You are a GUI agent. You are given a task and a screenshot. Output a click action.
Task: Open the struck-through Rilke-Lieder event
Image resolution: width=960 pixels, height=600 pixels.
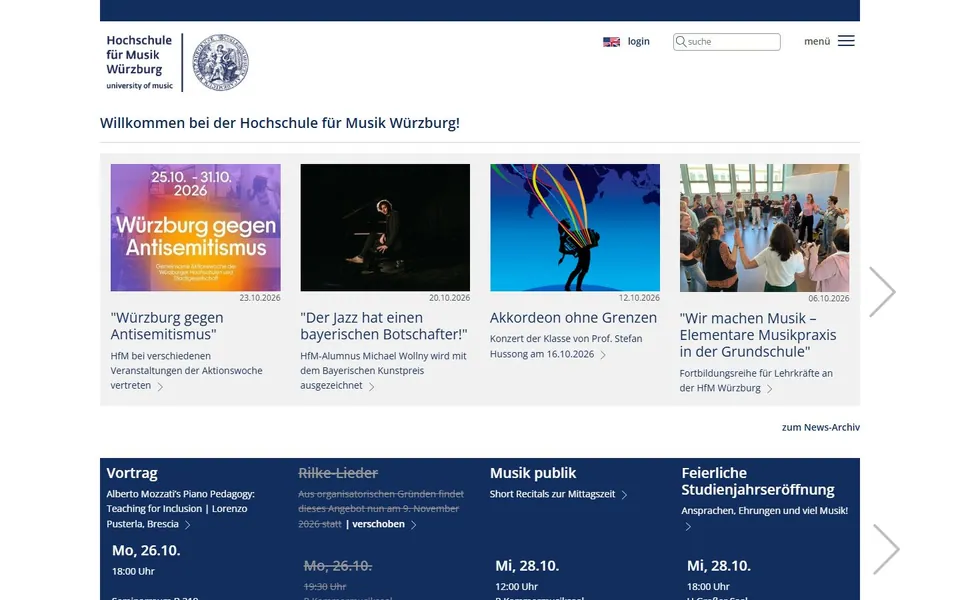338,473
